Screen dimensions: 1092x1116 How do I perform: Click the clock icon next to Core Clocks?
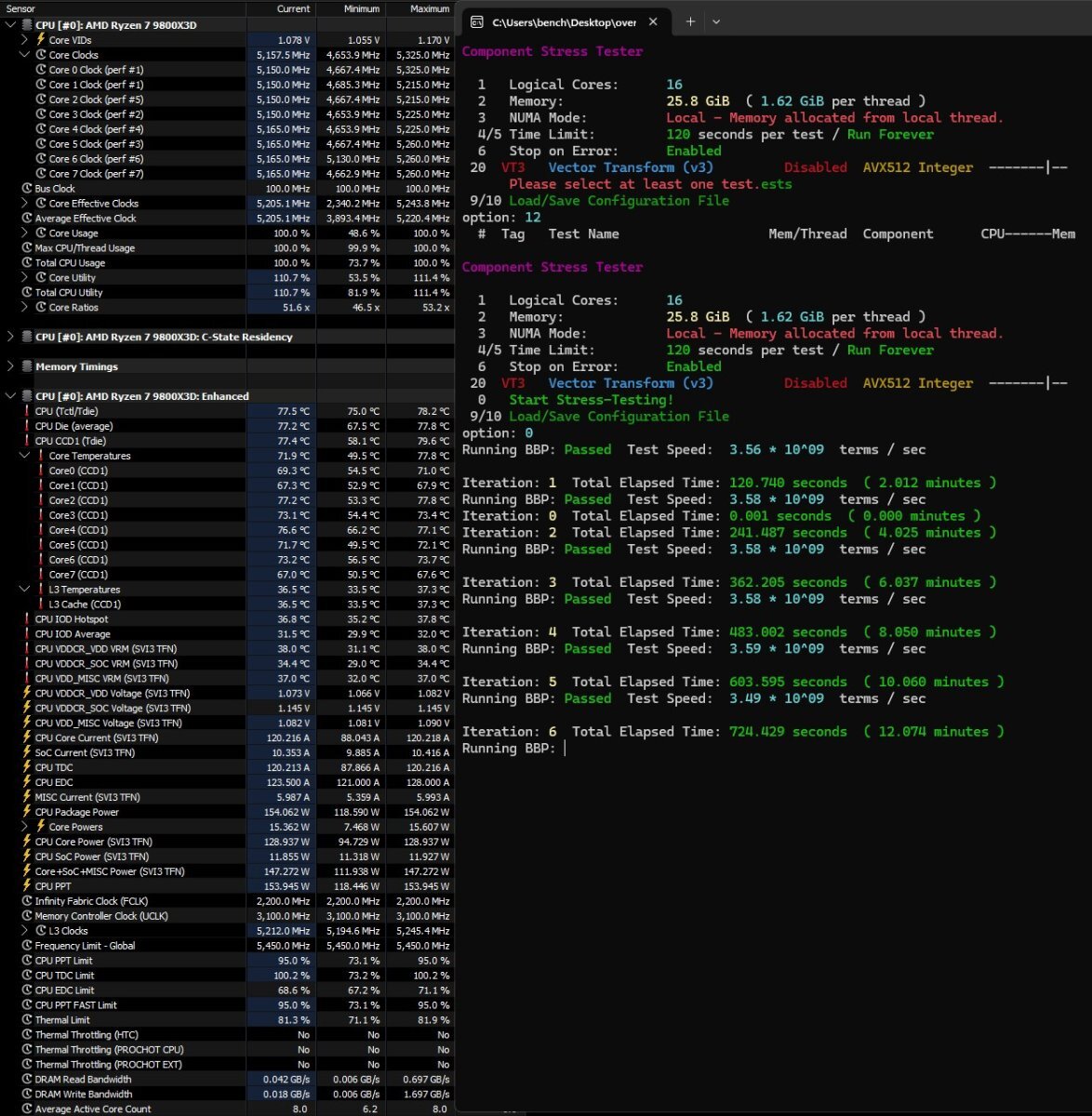pos(41,55)
